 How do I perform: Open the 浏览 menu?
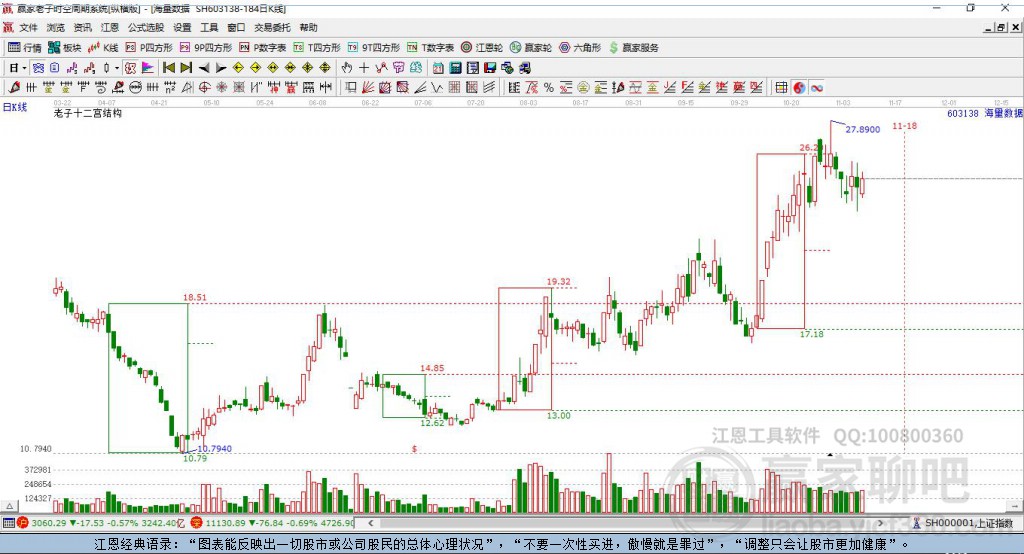56,27
